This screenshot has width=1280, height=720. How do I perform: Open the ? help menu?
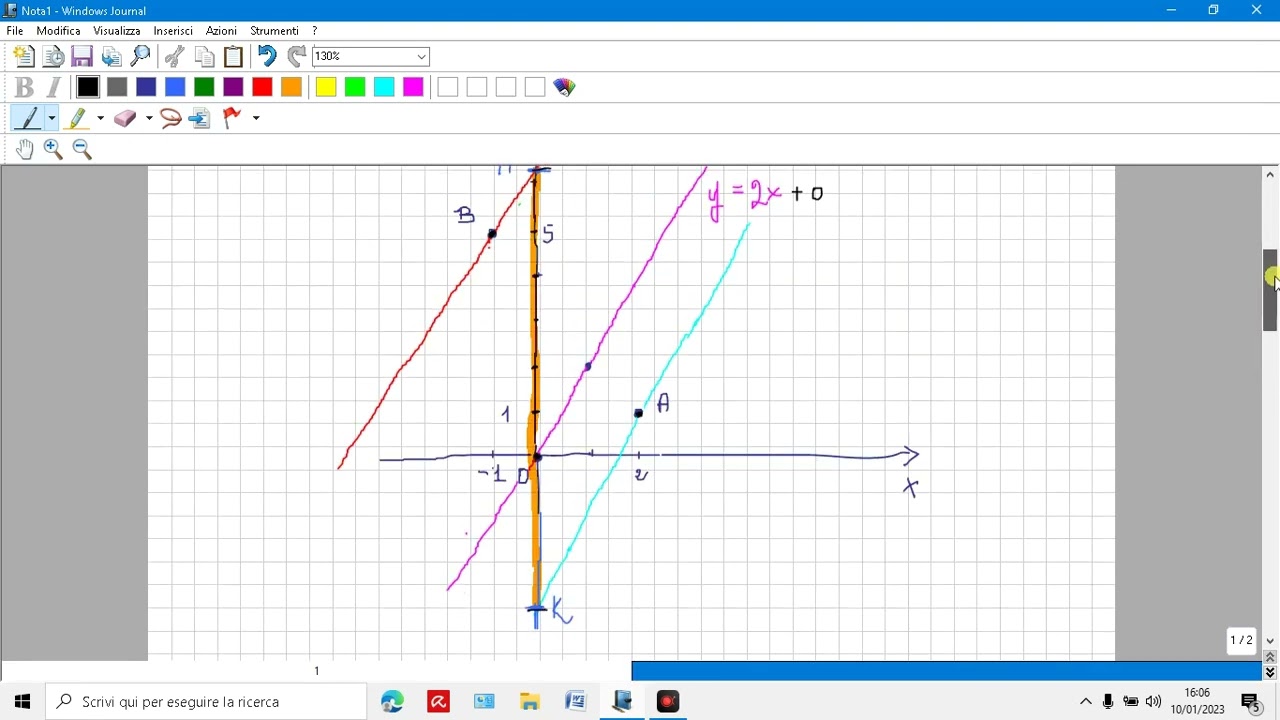coord(314,31)
